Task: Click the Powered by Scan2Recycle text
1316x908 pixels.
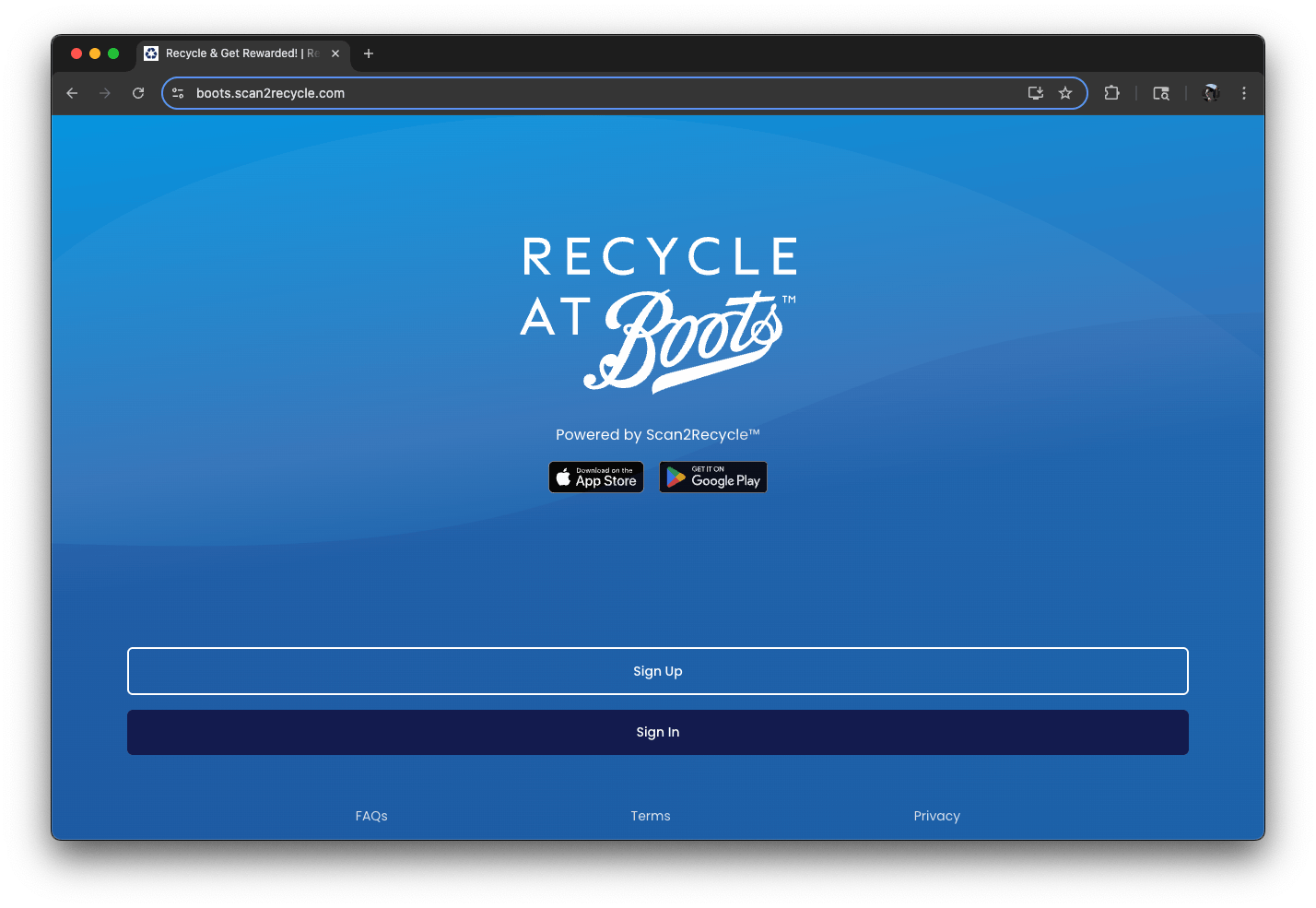Action: [658, 434]
